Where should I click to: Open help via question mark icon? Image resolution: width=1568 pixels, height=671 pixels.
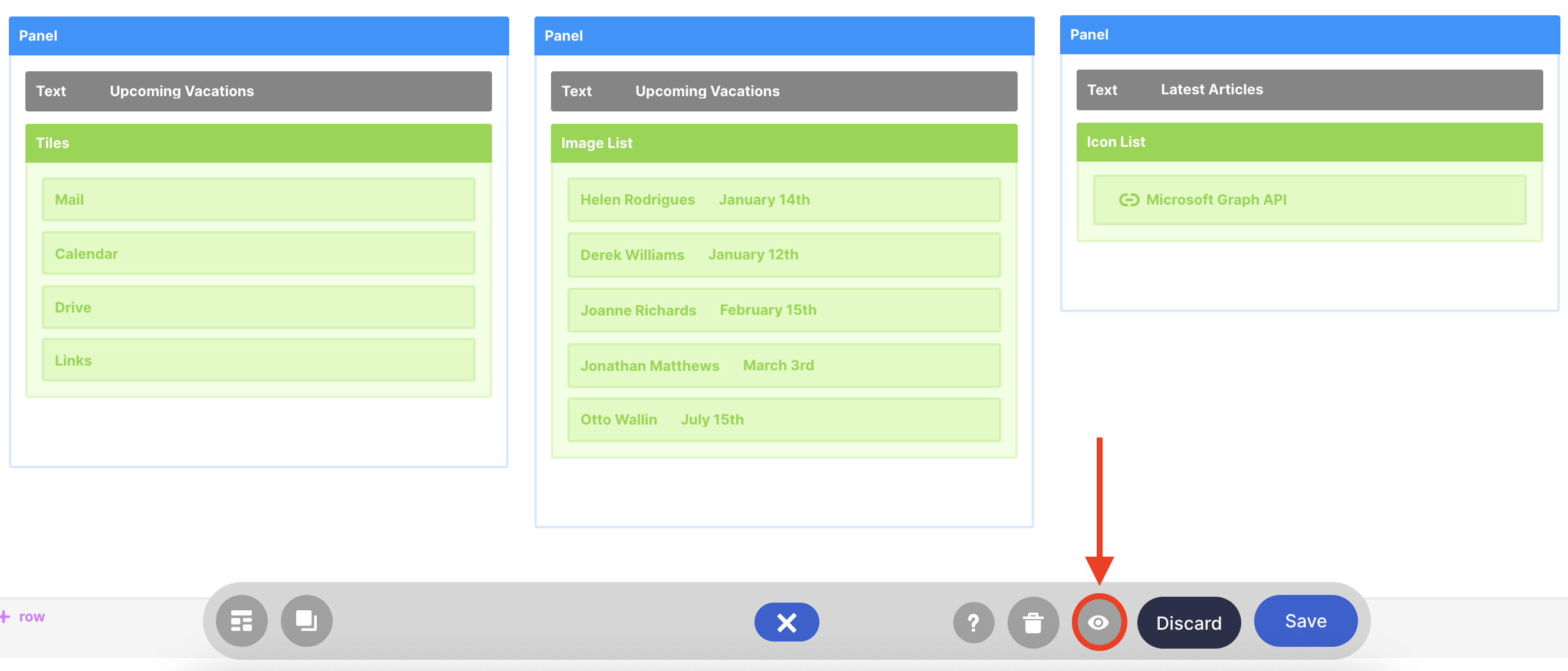click(973, 622)
